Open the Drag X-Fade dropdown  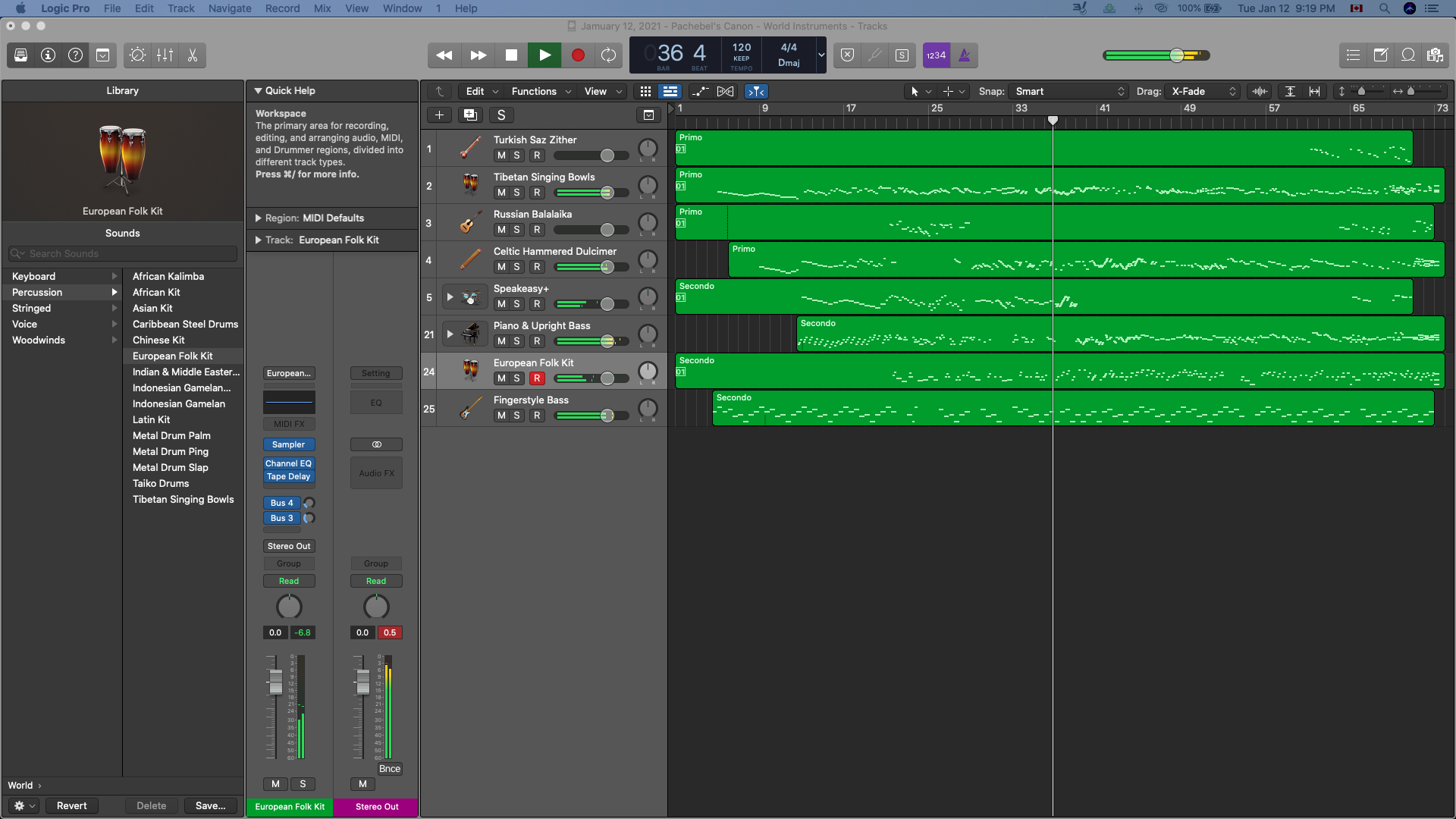pyautogui.click(x=1202, y=92)
